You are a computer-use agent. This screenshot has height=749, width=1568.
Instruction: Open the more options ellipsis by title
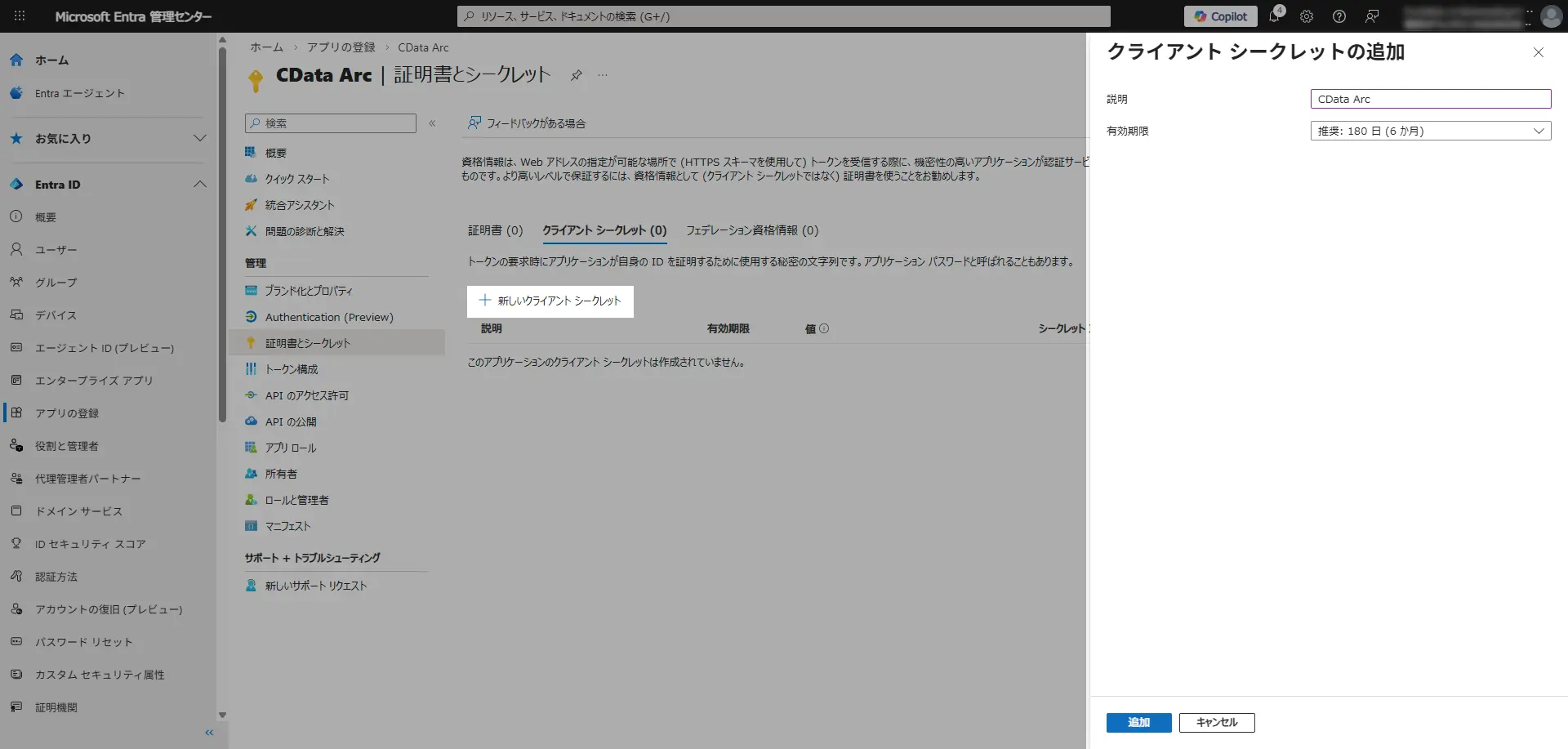[x=603, y=75]
